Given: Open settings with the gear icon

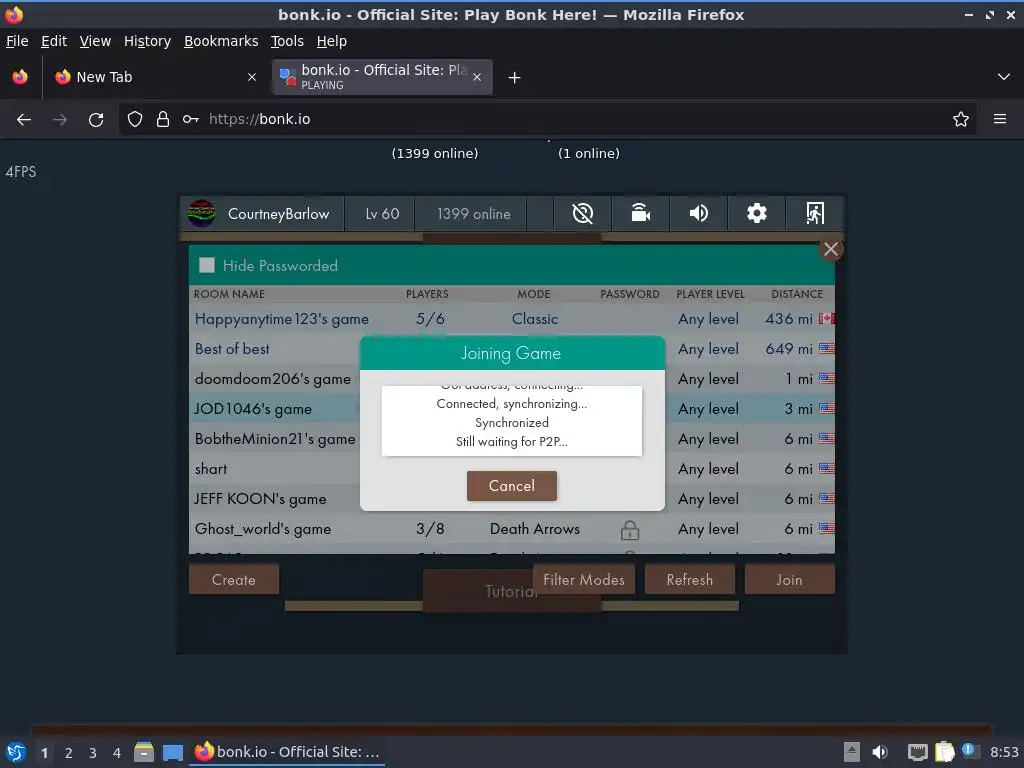Looking at the screenshot, I should [756, 213].
